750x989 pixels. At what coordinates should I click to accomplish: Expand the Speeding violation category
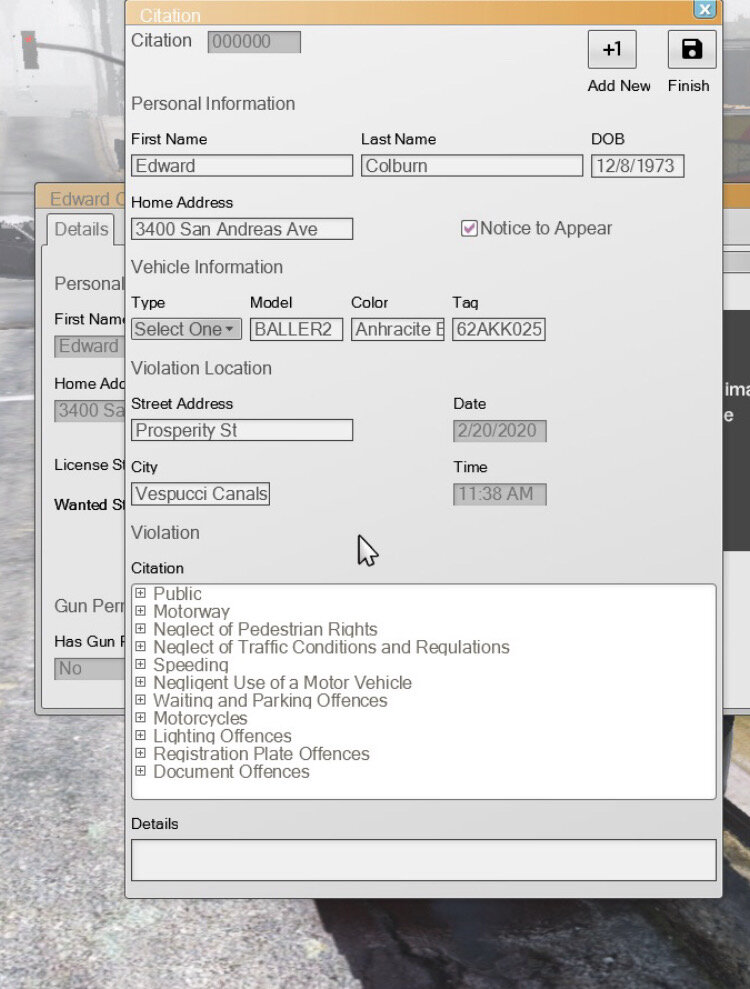141,665
